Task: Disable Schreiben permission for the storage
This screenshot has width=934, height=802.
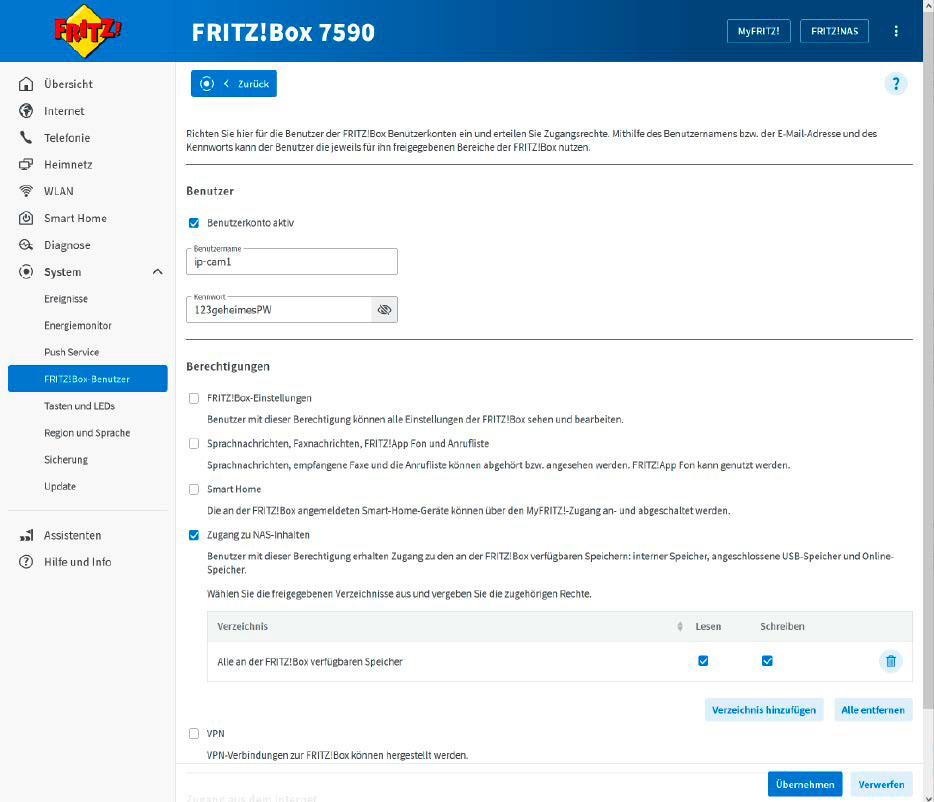Action: click(767, 660)
